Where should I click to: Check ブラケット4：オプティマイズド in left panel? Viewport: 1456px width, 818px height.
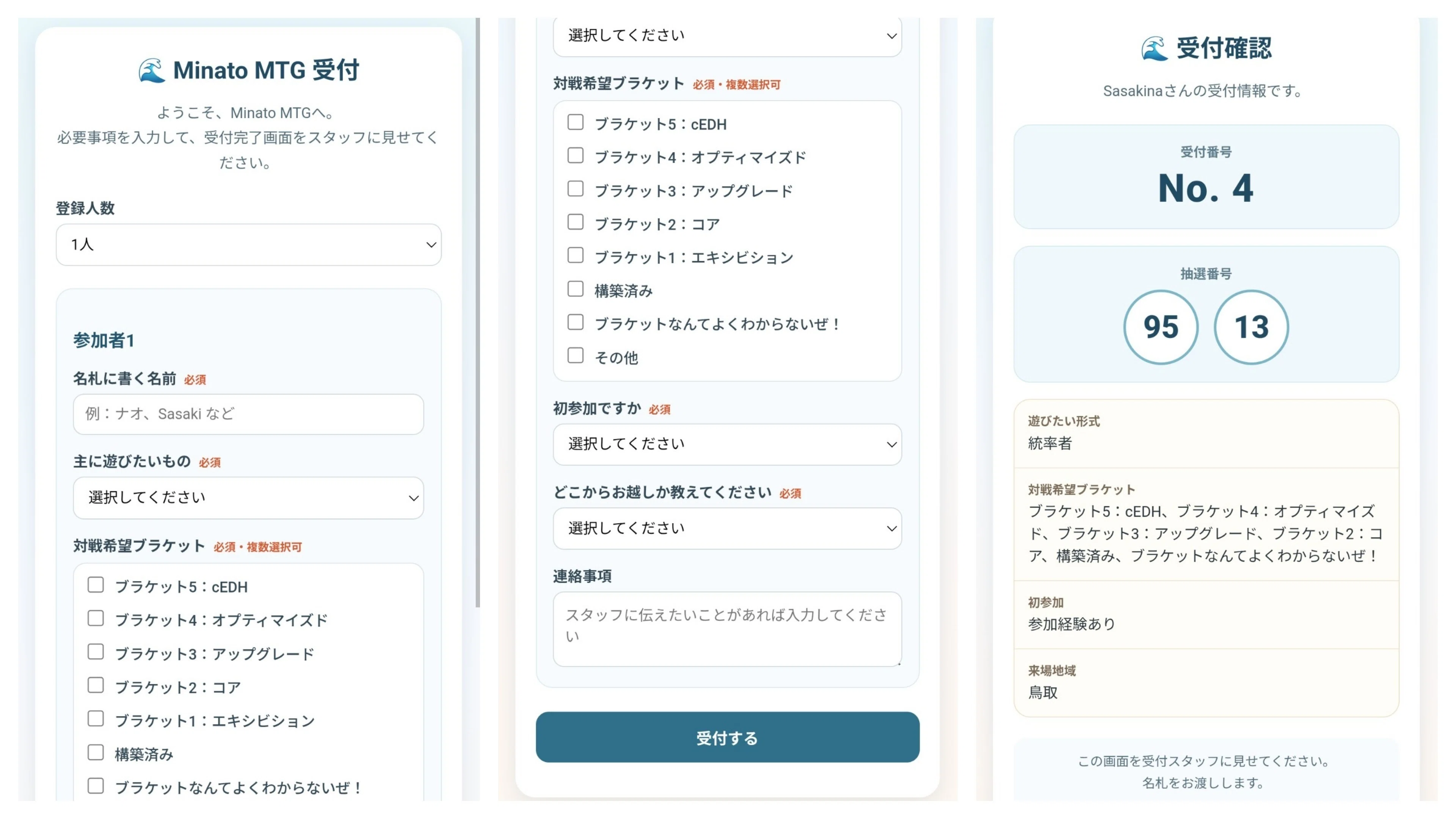point(96,619)
